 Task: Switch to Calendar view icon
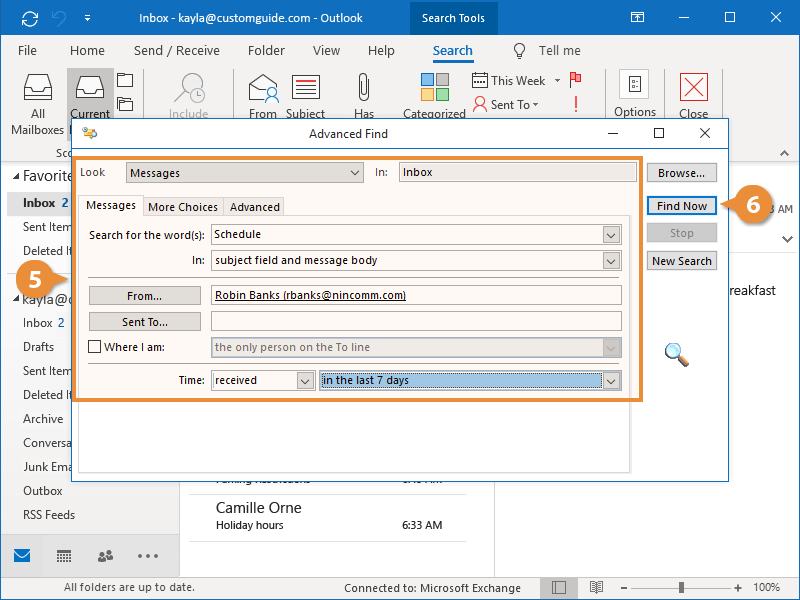click(64, 556)
